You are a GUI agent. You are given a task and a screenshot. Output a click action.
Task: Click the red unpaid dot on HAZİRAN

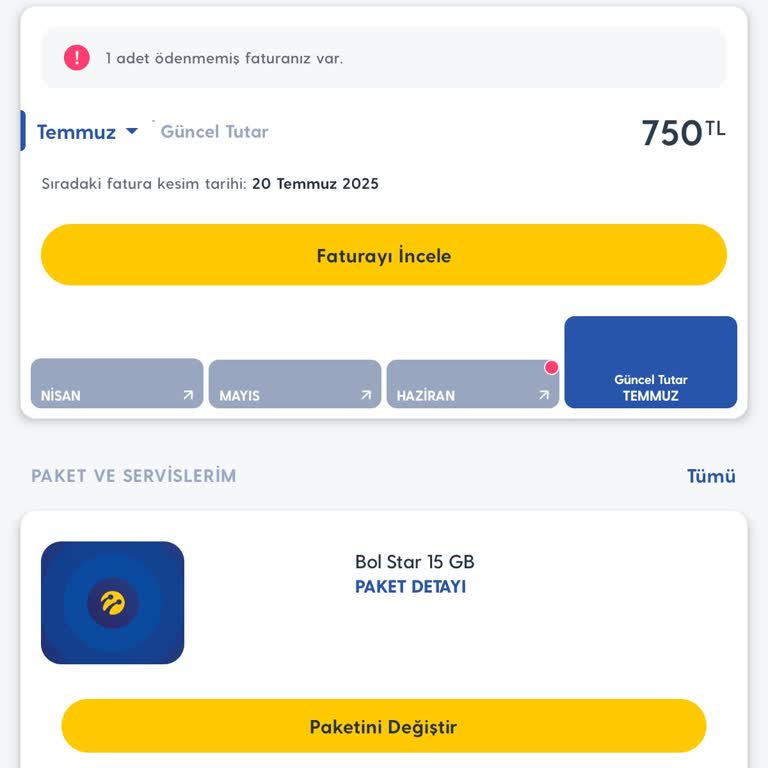[x=551, y=368]
